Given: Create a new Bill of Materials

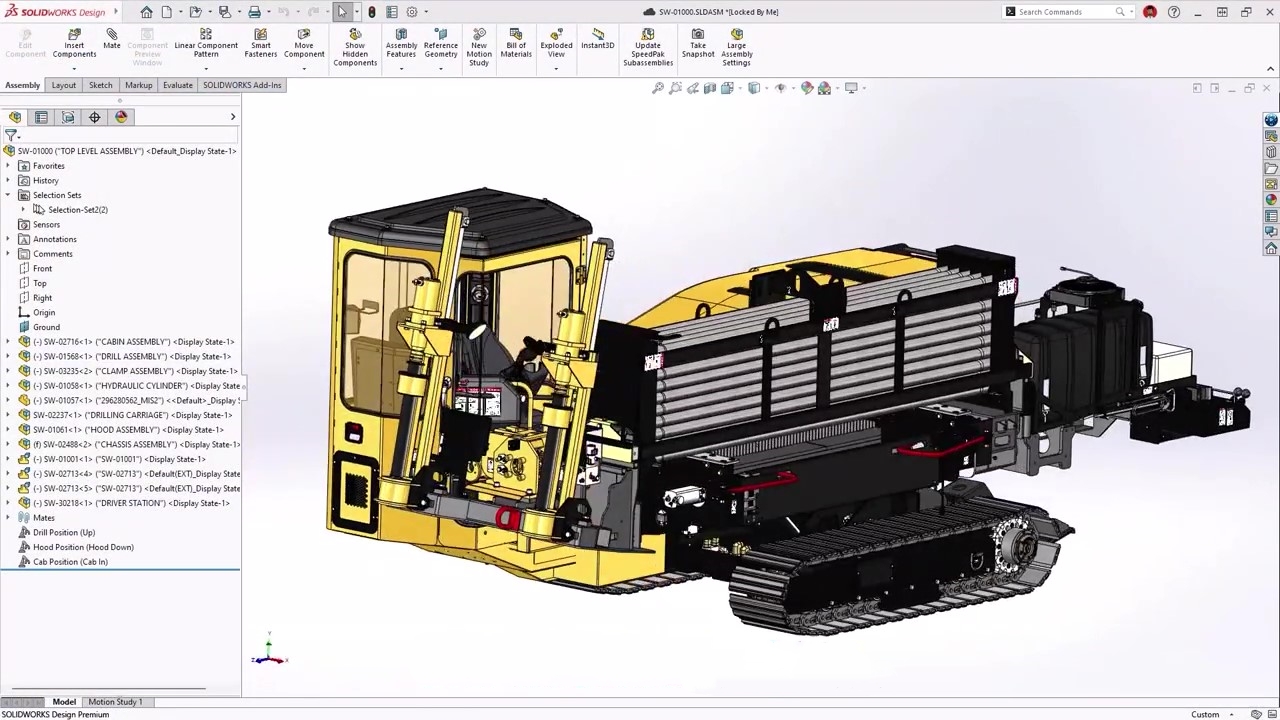Looking at the screenshot, I should (x=515, y=44).
